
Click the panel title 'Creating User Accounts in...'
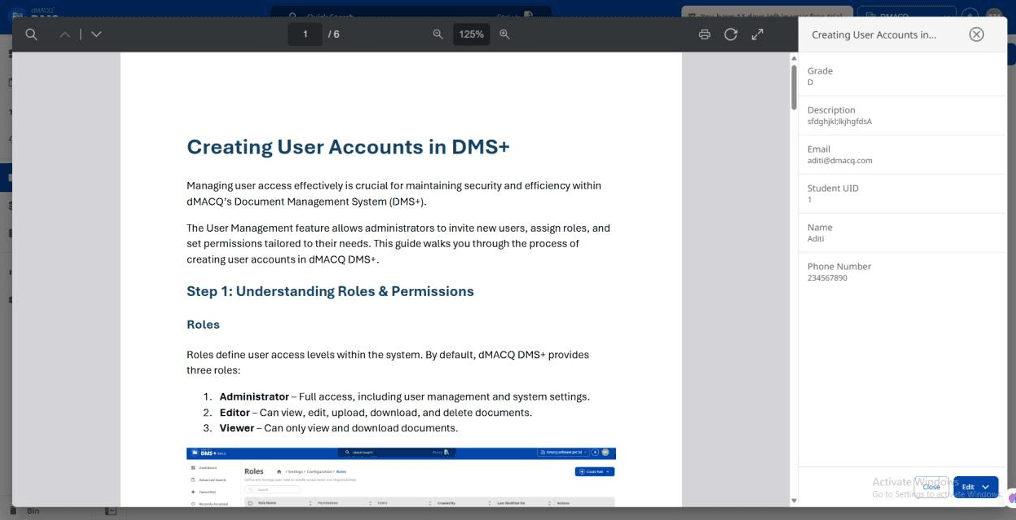tap(873, 35)
